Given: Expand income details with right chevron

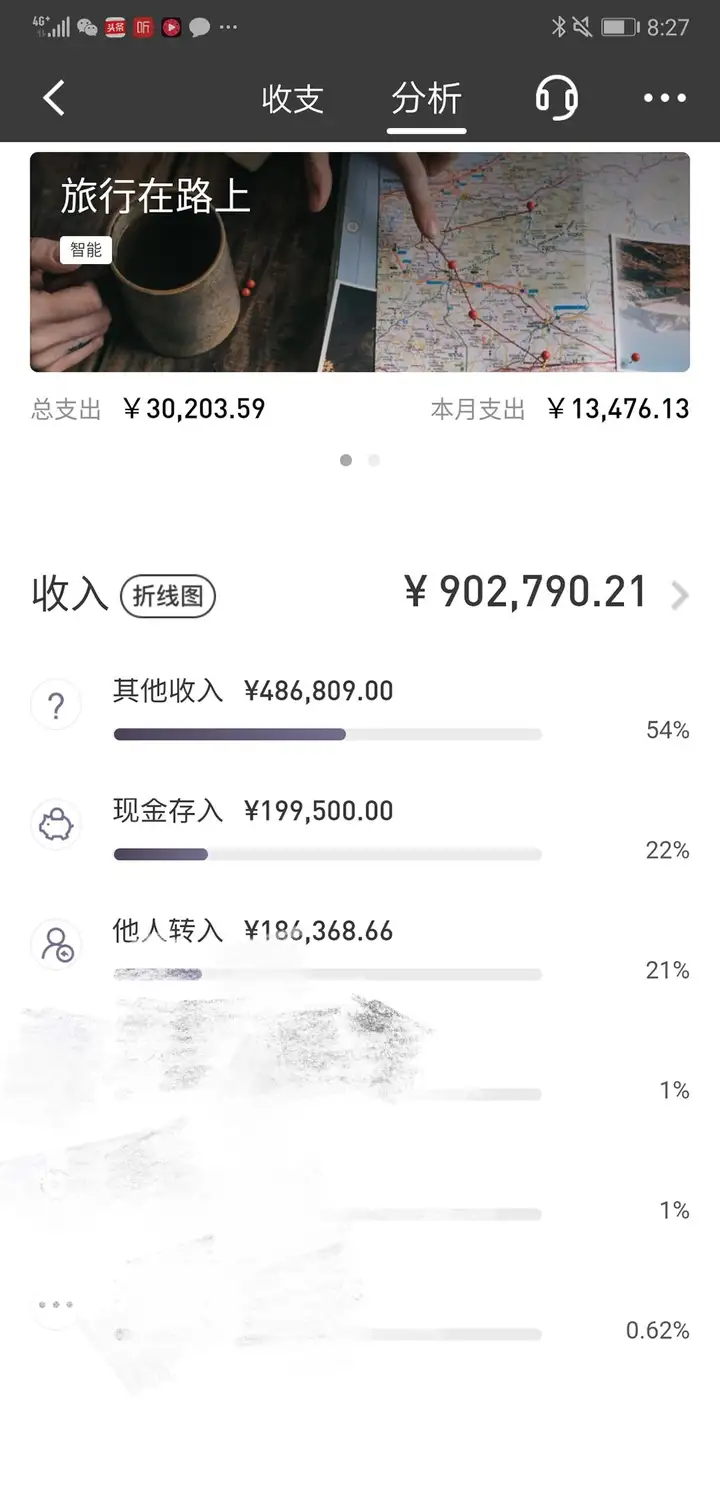Looking at the screenshot, I should (680, 597).
